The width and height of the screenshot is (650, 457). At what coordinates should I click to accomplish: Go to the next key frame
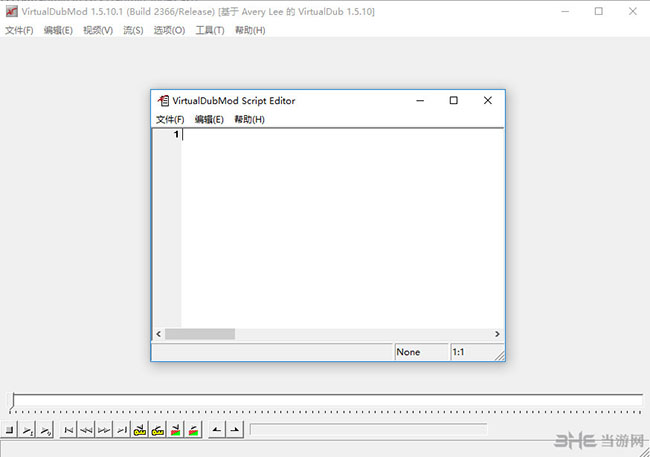pyautogui.click(x=158, y=430)
